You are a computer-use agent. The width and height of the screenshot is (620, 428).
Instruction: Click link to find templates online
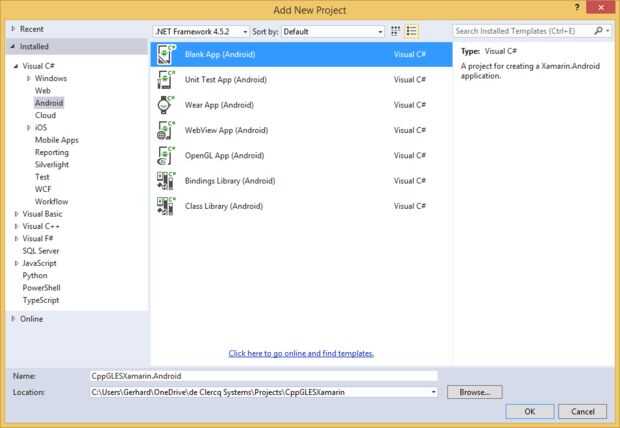(301, 354)
